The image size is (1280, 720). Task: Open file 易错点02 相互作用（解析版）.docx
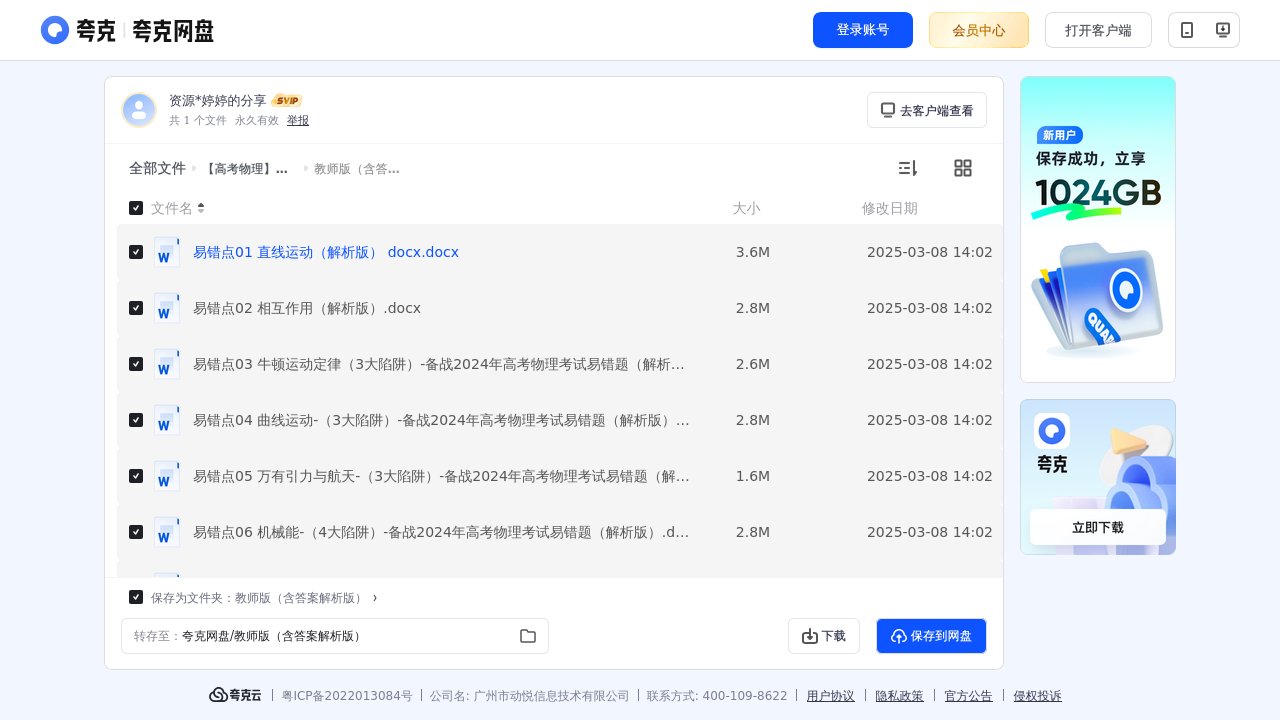(307, 308)
